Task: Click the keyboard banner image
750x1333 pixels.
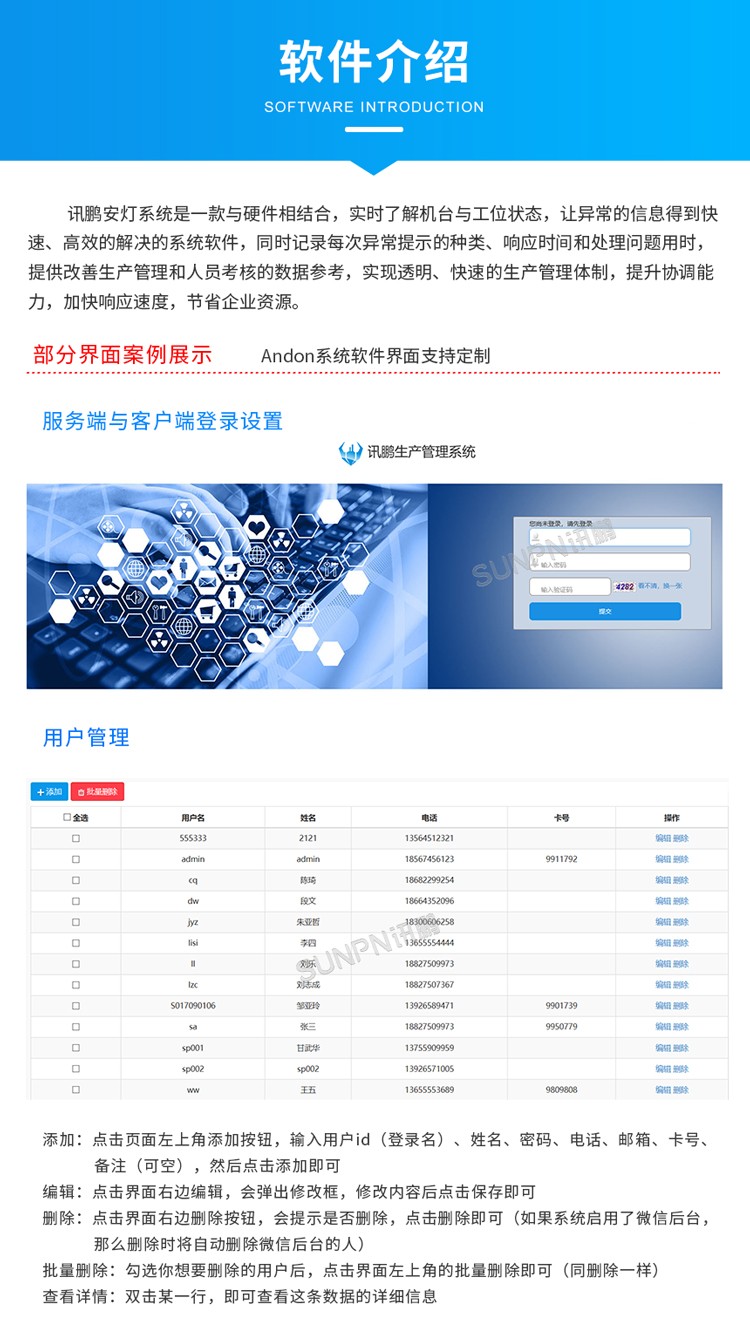Action: pyautogui.click(x=227, y=586)
